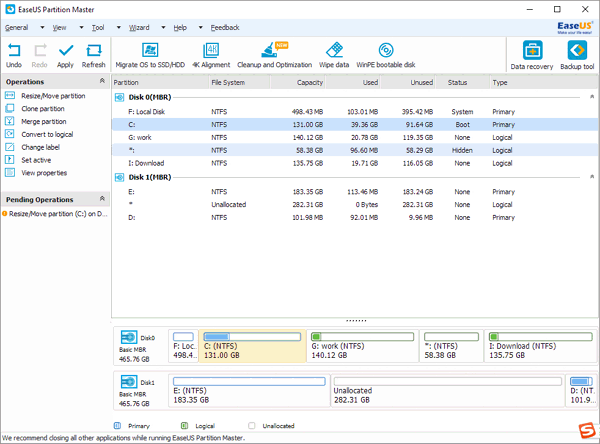Expand the dropdown arrow next to Help
The height and width of the screenshot is (444, 600).
coord(201,28)
